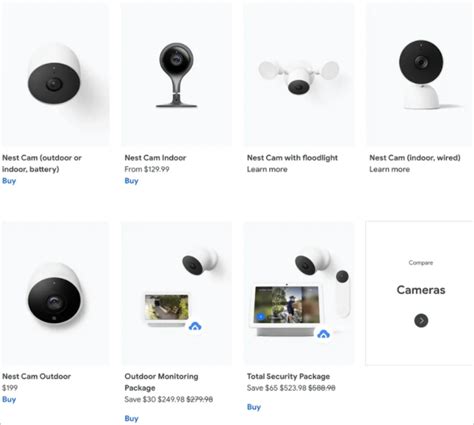Open Nest Cam indoor wired image
Viewport: 474px width, 425px height.
(x=419, y=74)
